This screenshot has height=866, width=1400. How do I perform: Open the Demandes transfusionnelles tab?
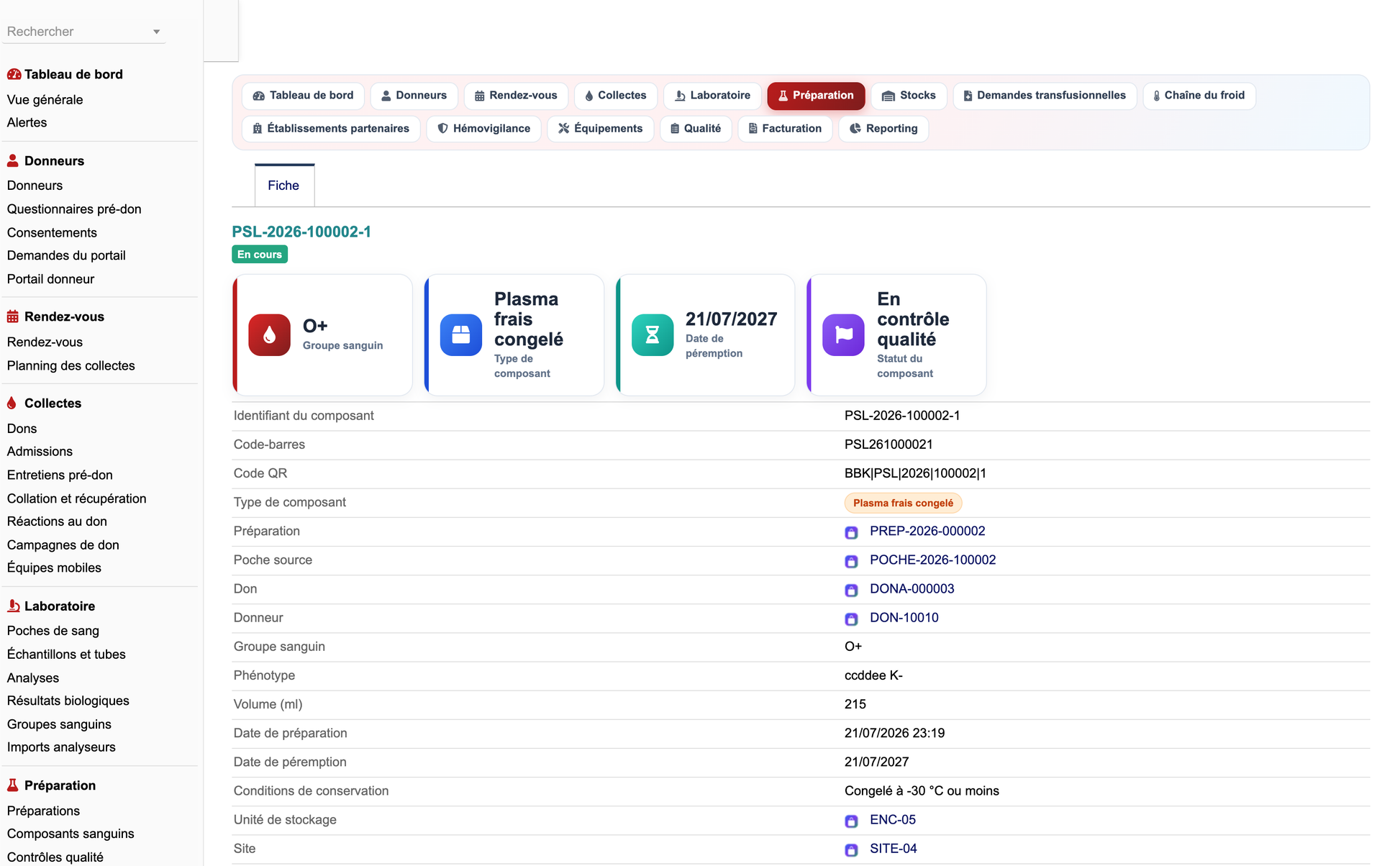1045,96
